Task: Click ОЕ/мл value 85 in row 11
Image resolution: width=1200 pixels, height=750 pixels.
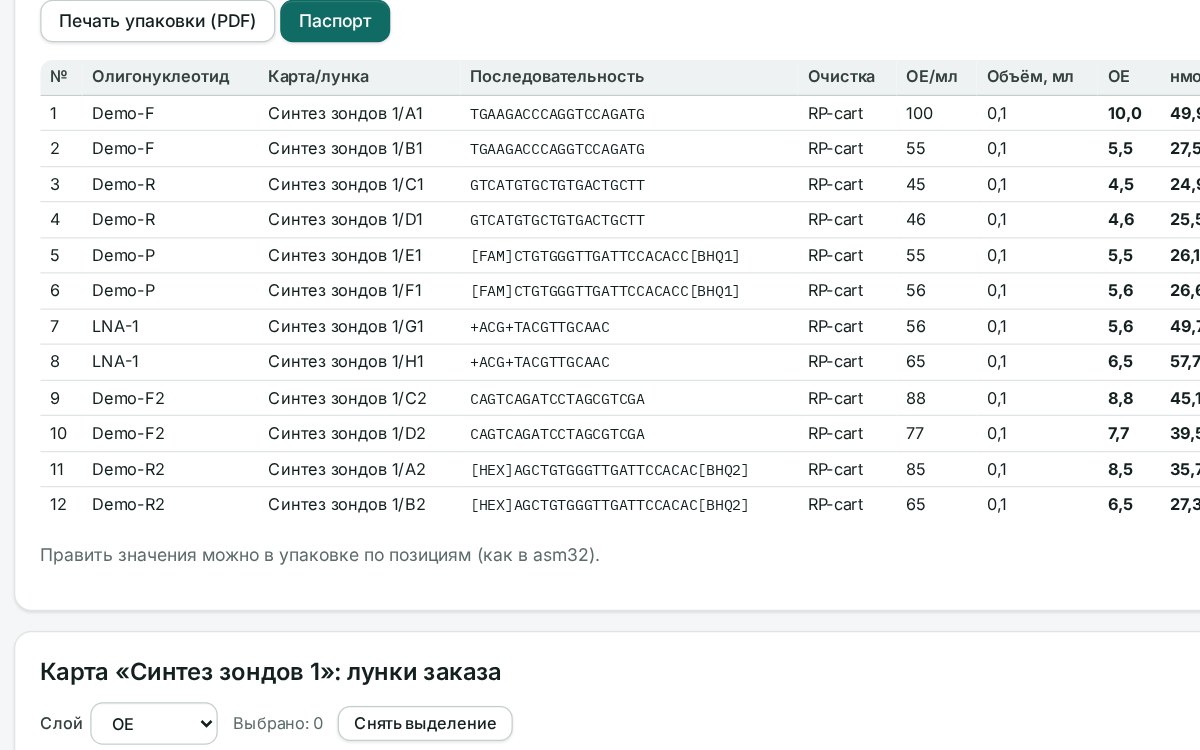Action: pos(915,469)
